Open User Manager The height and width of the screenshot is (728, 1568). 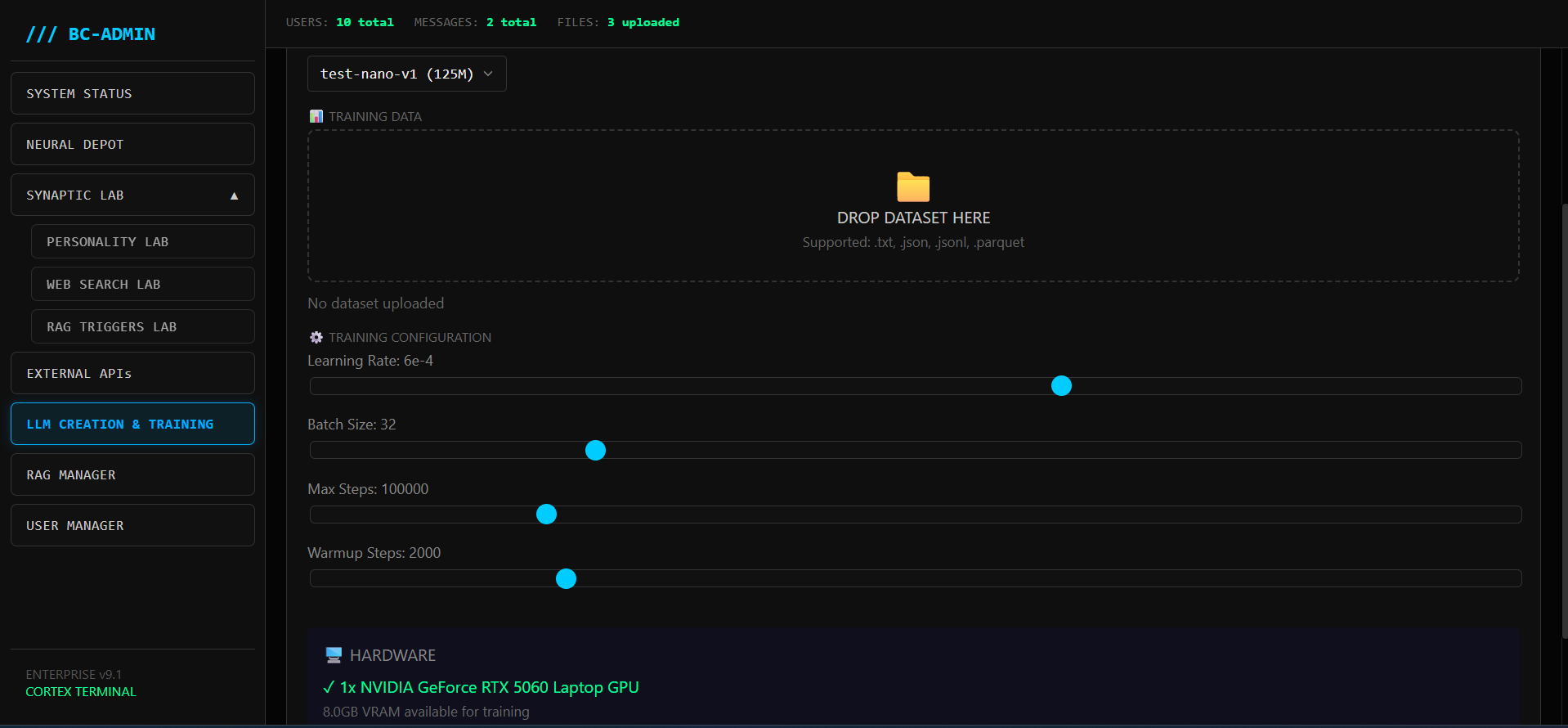[132, 526]
